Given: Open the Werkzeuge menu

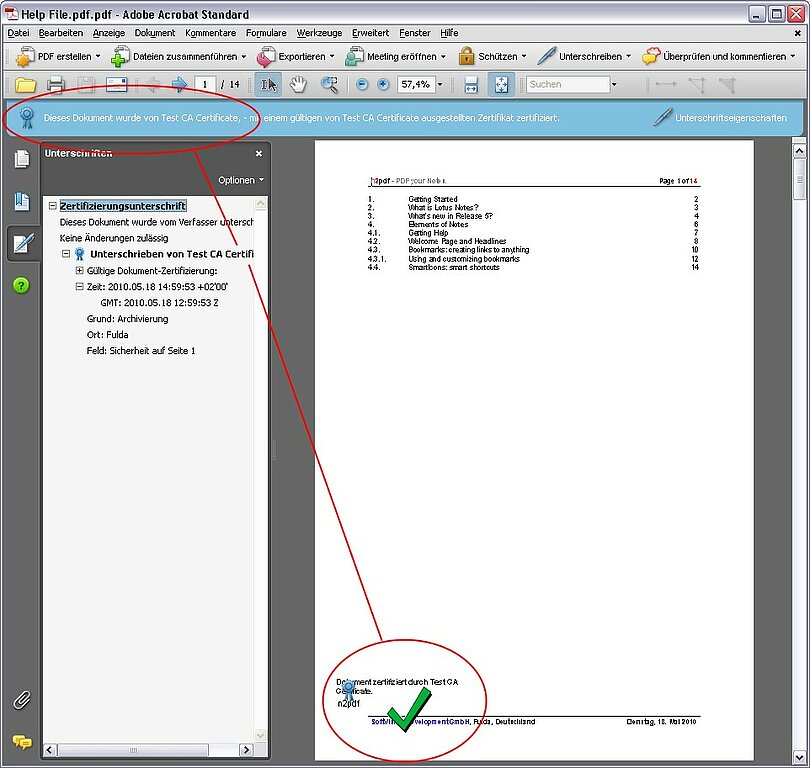Looking at the screenshot, I should coord(319,33).
